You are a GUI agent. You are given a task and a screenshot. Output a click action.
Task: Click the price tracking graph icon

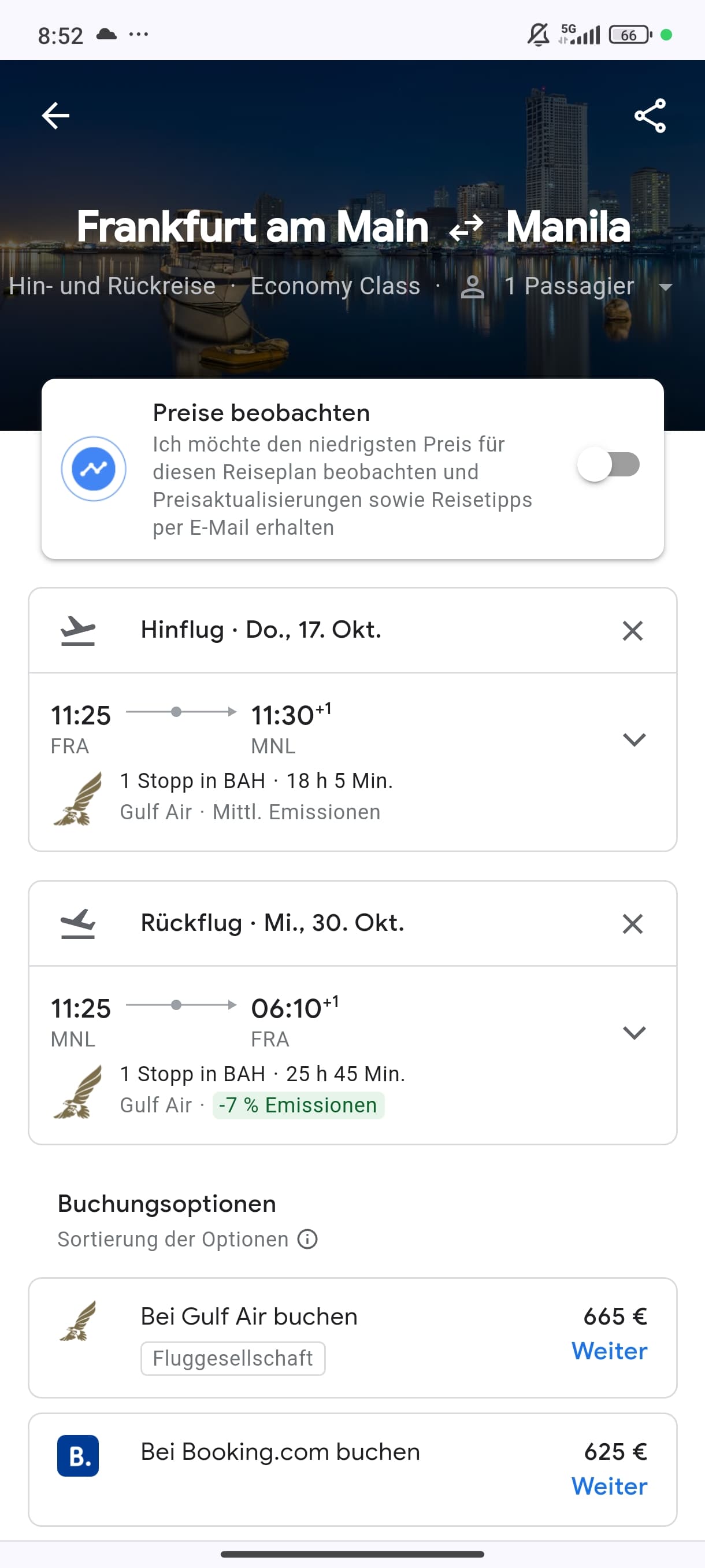(94, 469)
